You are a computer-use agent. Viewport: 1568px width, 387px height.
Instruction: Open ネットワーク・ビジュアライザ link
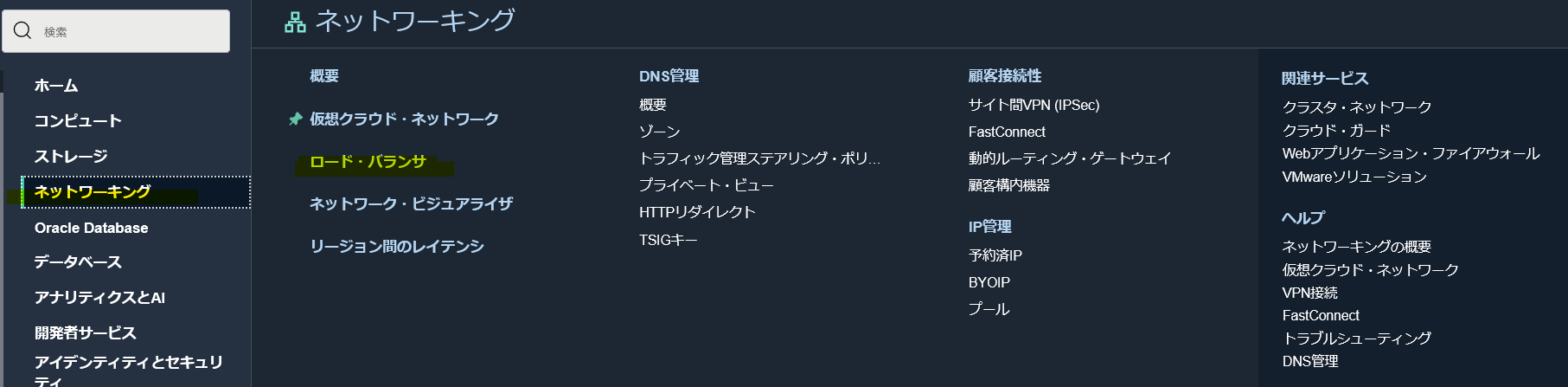pos(412,203)
